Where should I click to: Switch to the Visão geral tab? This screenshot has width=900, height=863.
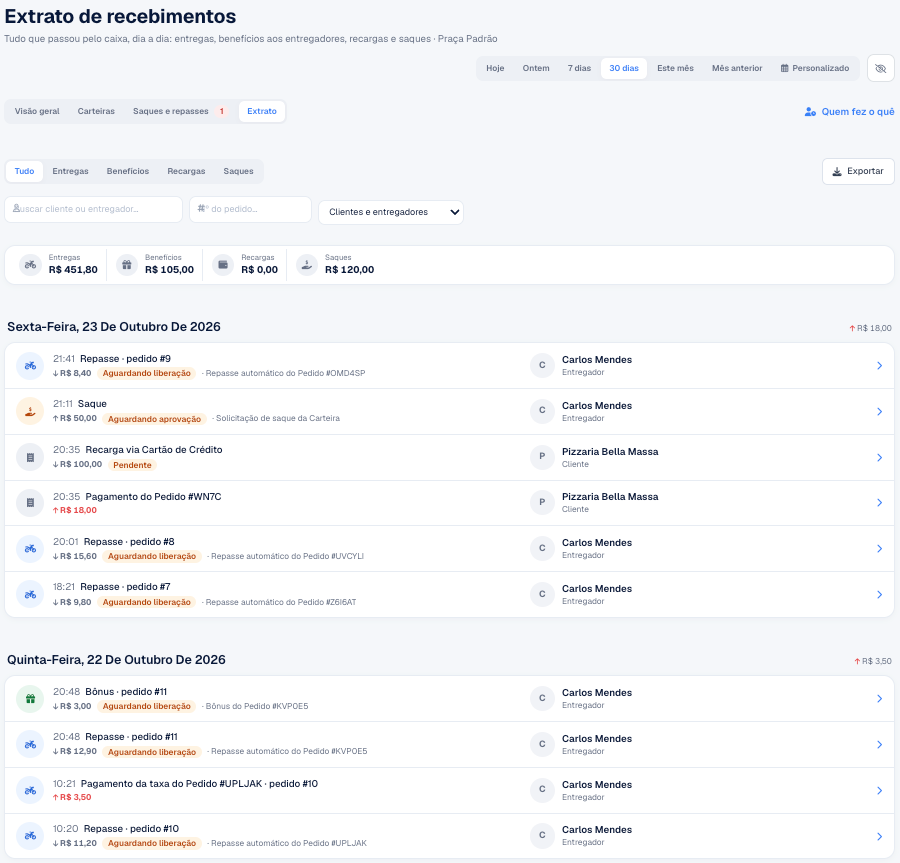[37, 111]
